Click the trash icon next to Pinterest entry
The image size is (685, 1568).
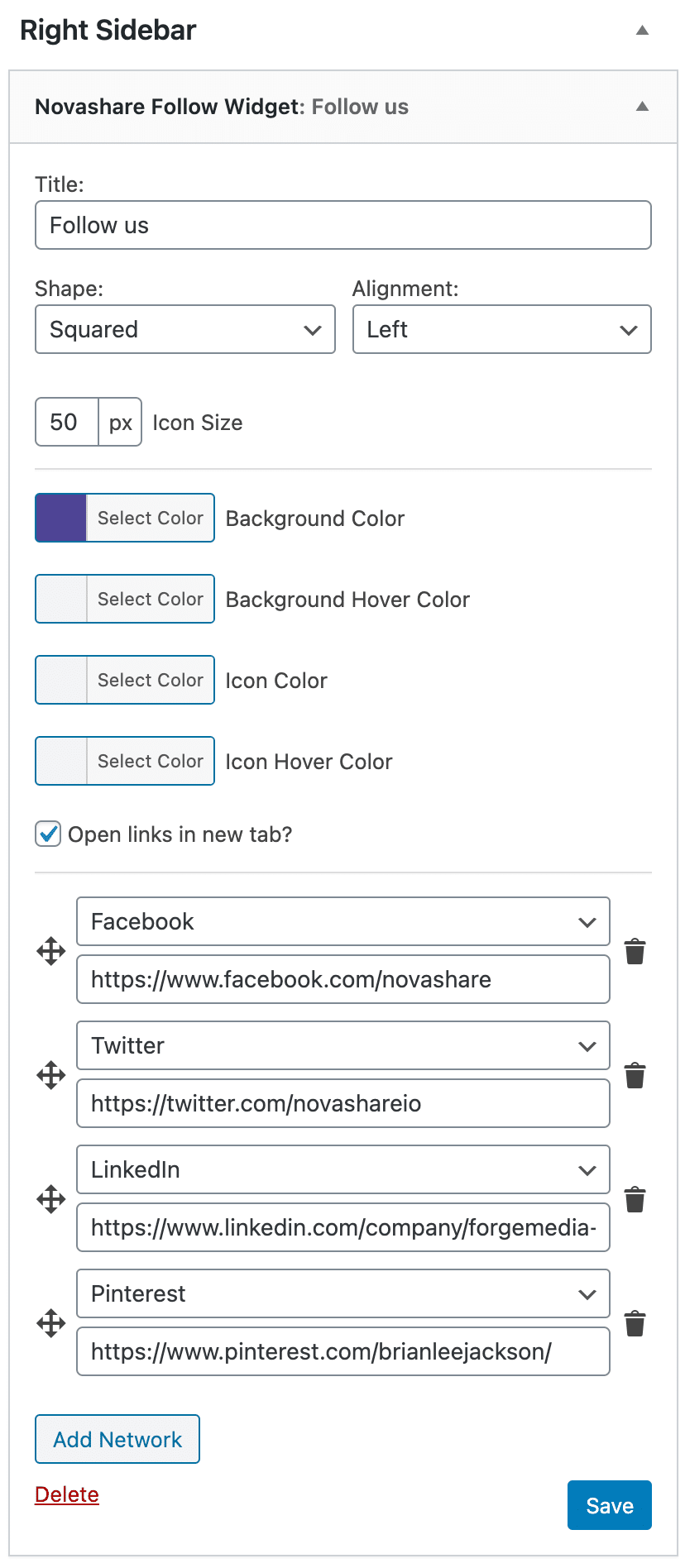635,1323
